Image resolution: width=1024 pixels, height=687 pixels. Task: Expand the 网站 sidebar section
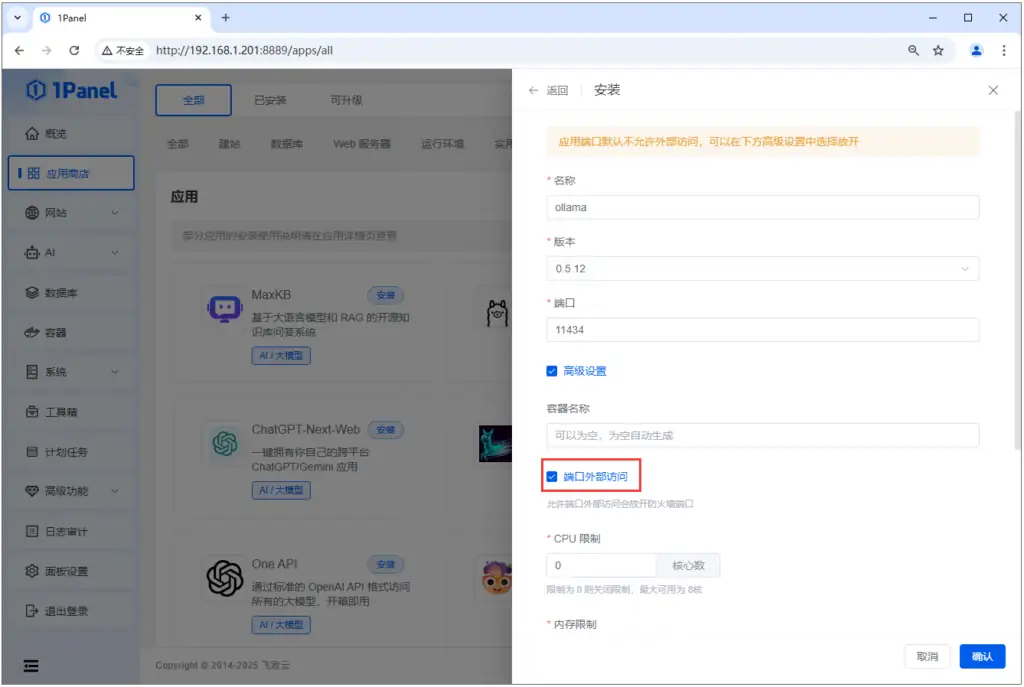(x=58, y=212)
